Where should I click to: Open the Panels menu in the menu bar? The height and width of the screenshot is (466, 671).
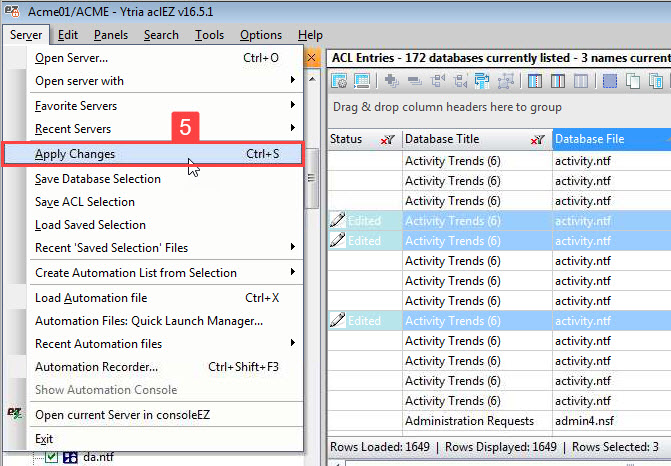(x=111, y=35)
